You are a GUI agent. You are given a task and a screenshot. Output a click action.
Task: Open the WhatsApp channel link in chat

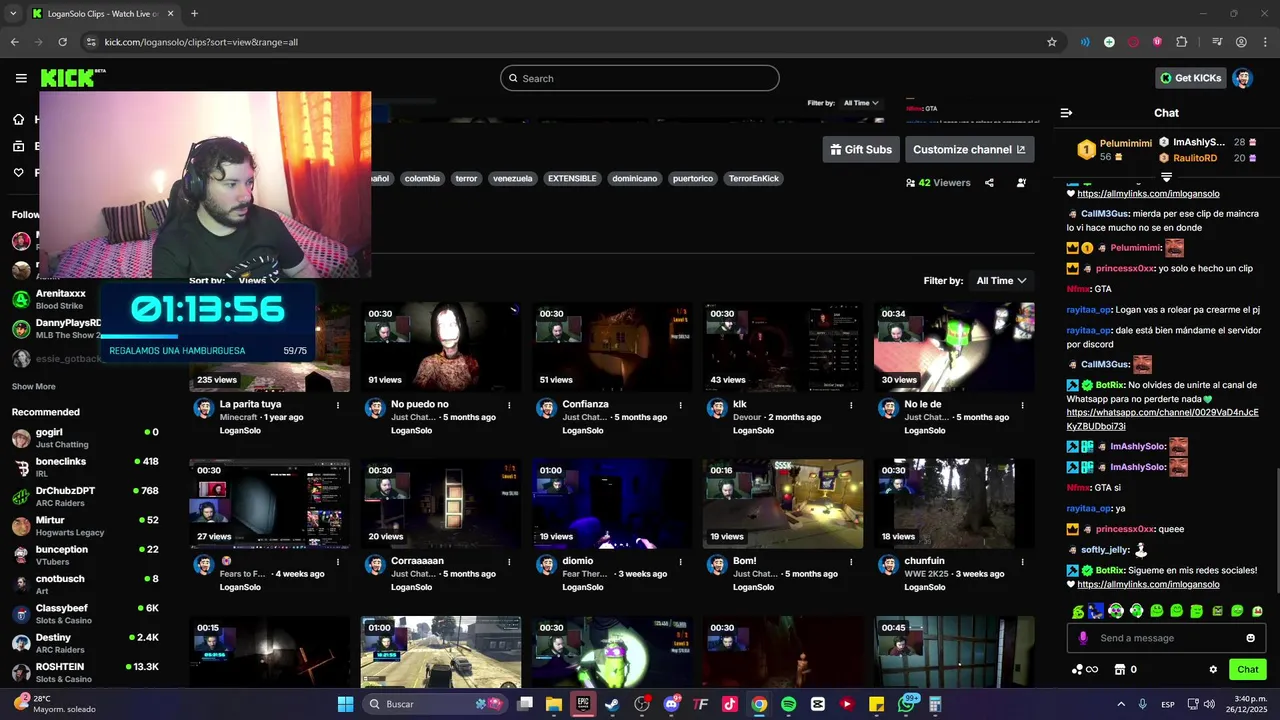pos(1162,419)
